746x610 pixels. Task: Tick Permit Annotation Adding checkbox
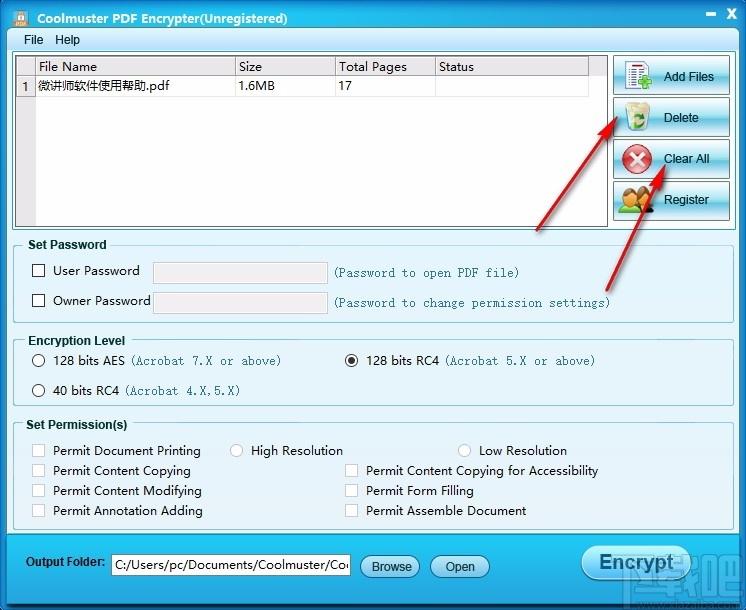pos(39,511)
